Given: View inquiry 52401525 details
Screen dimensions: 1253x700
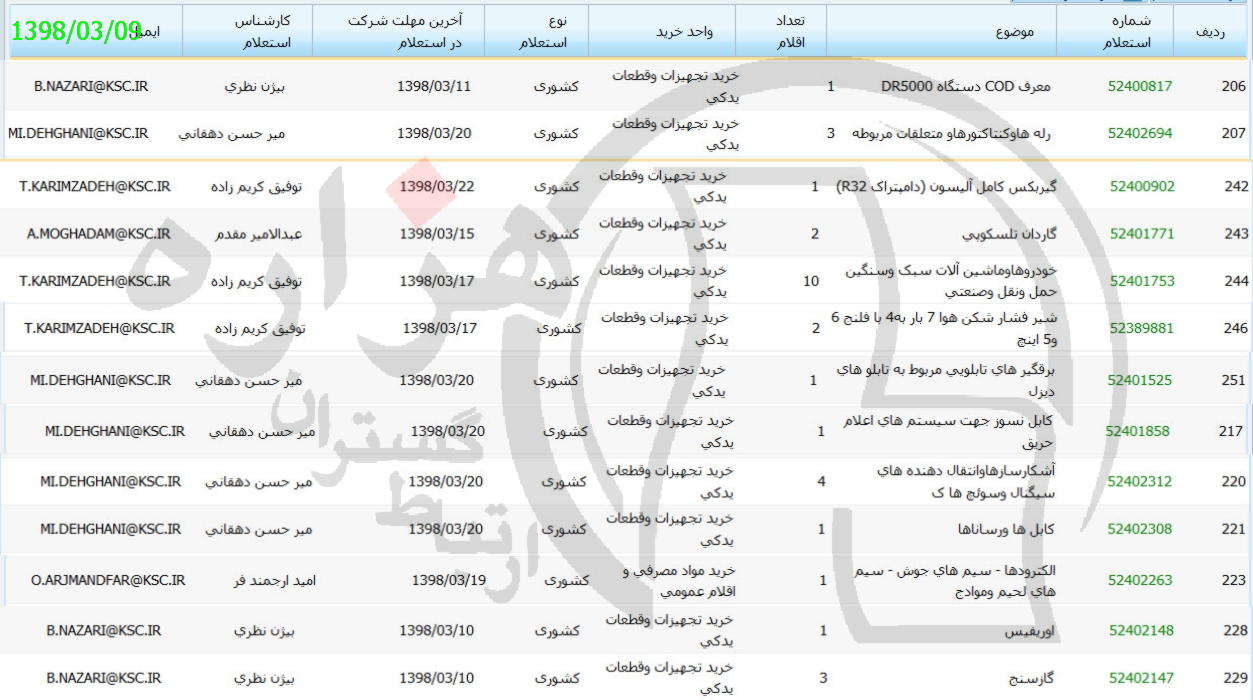Looking at the screenshot, I should [x=1139, y=380].
